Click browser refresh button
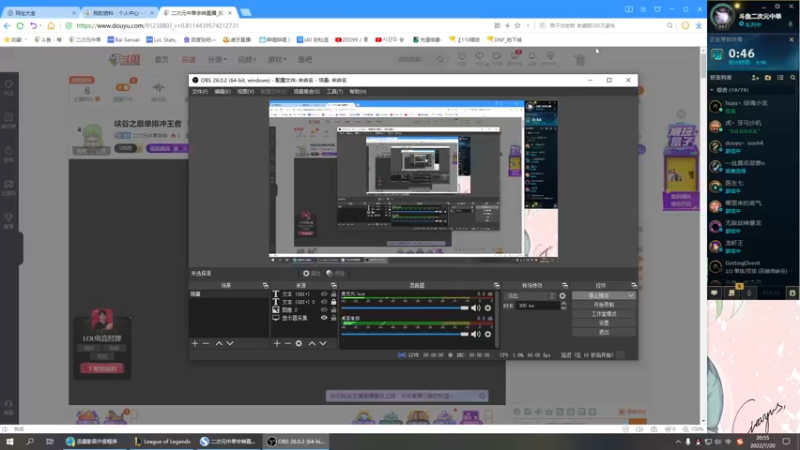Viewport: 800px width, 450px height. click(20, 26)
